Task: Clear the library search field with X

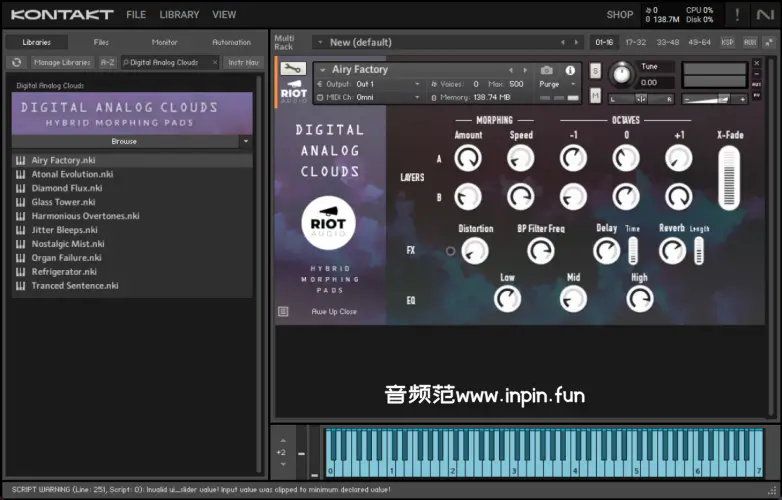Action: 214,62
